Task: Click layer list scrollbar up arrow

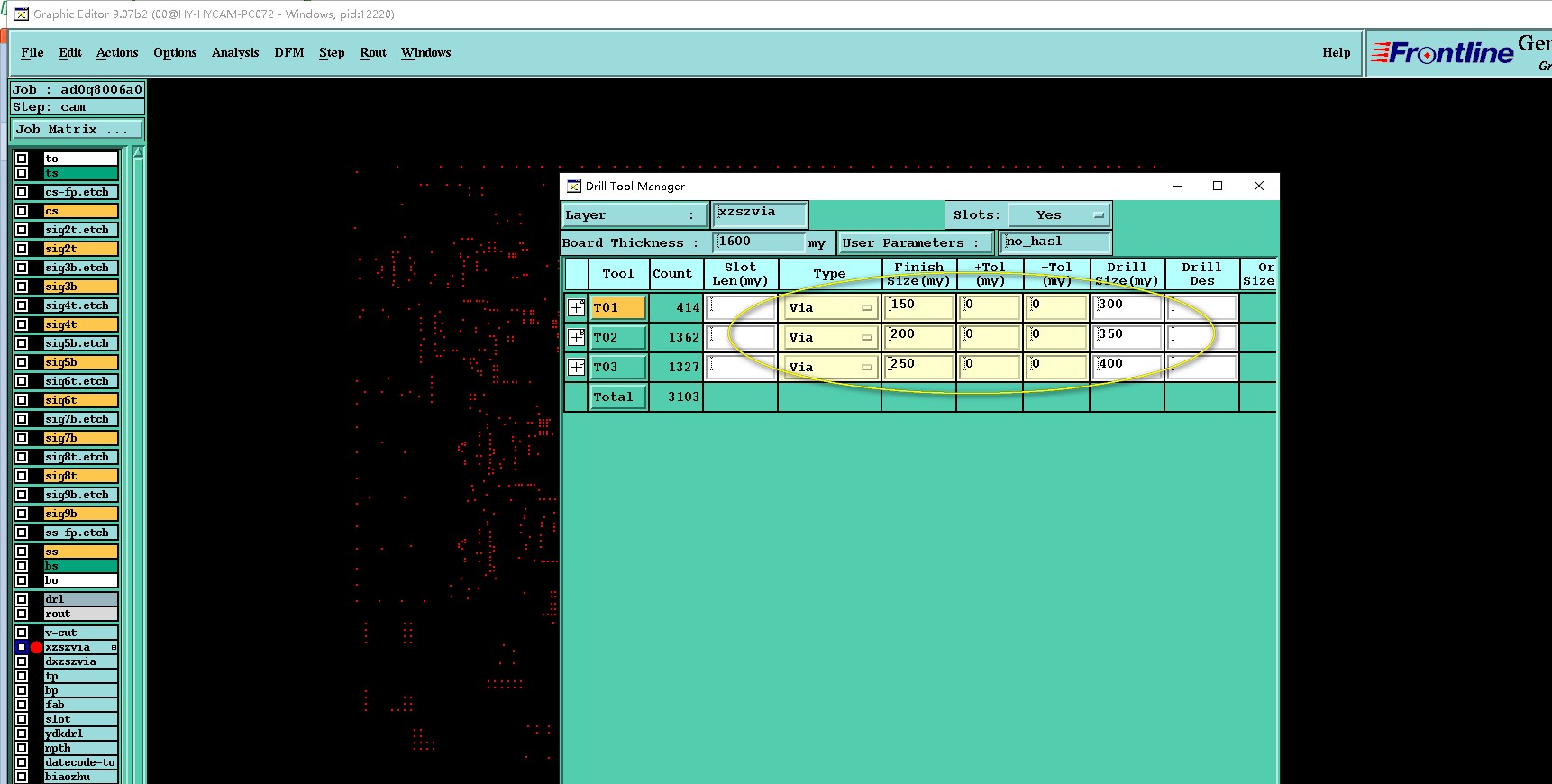Action: 139,153
